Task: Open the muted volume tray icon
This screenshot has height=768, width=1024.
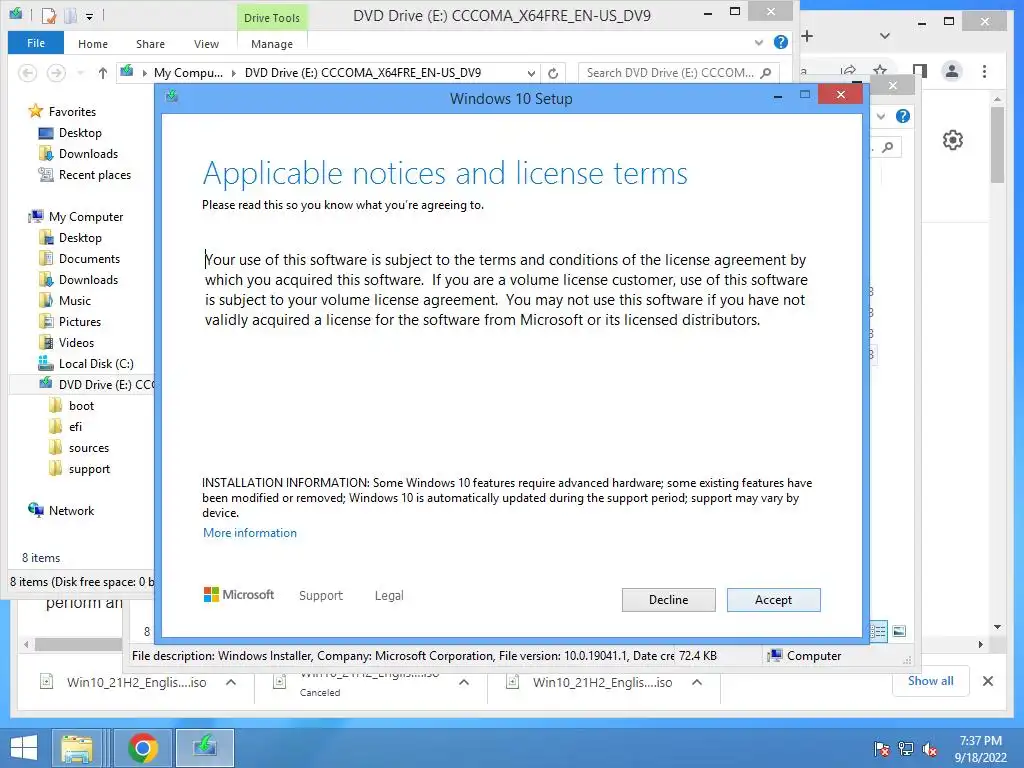Action: pos(930,749)
